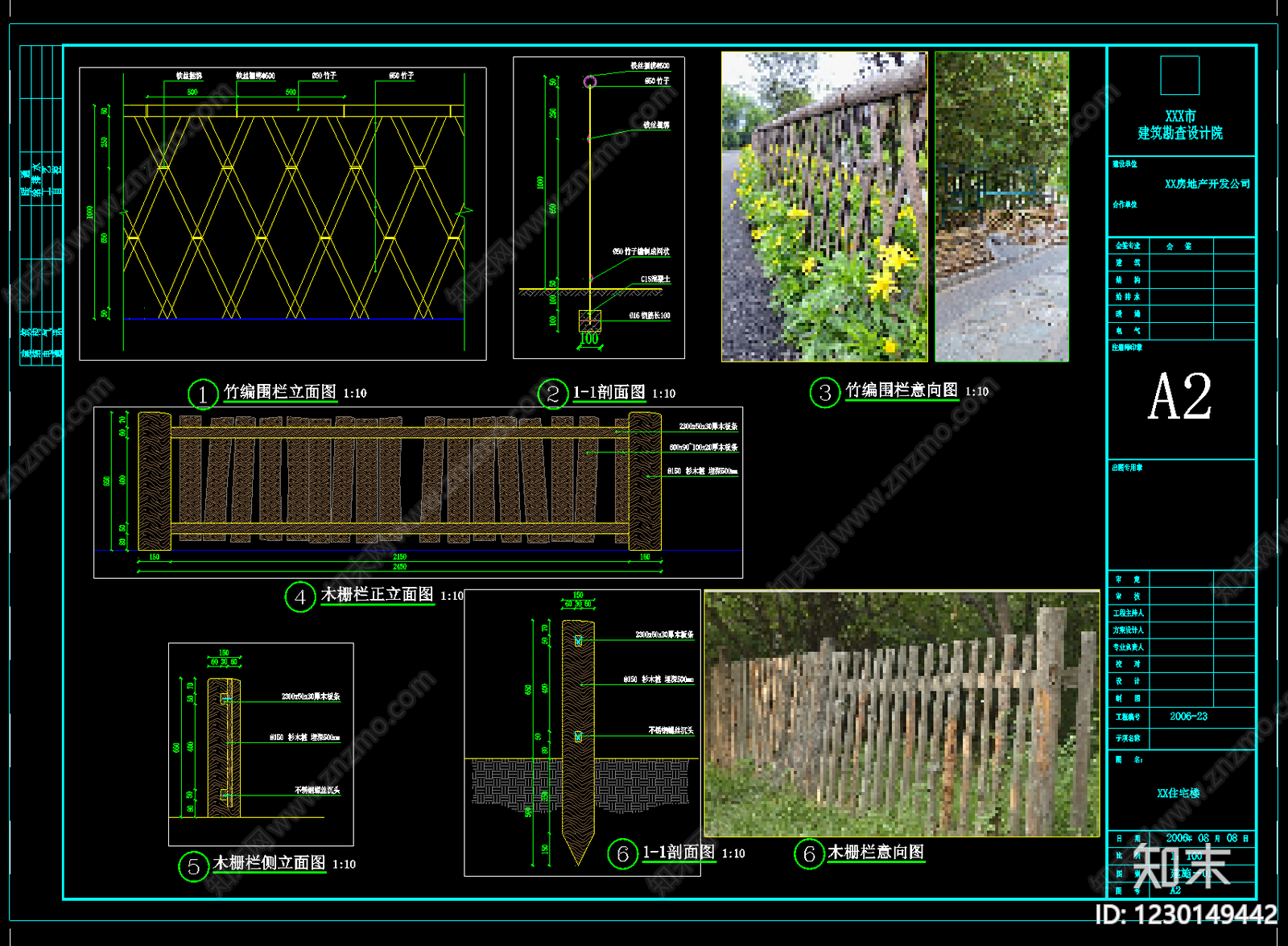This screenshot has height=946, width=1288.
Task: Select the project number 2006-23
Action: click(x=1188, y=717)
